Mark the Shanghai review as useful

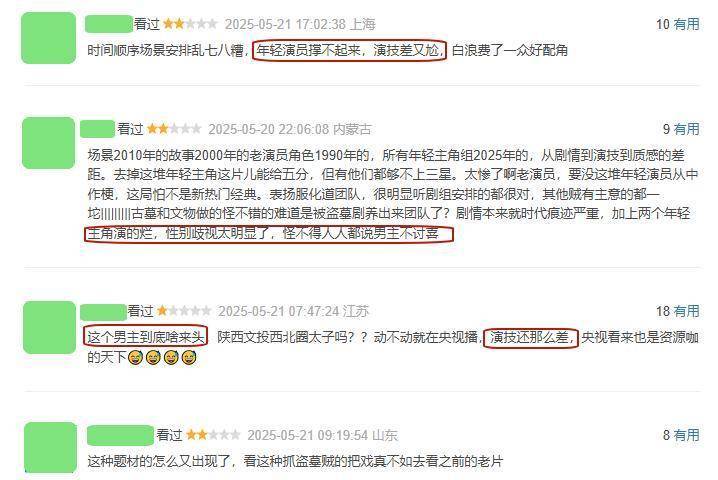coord(686,24)
